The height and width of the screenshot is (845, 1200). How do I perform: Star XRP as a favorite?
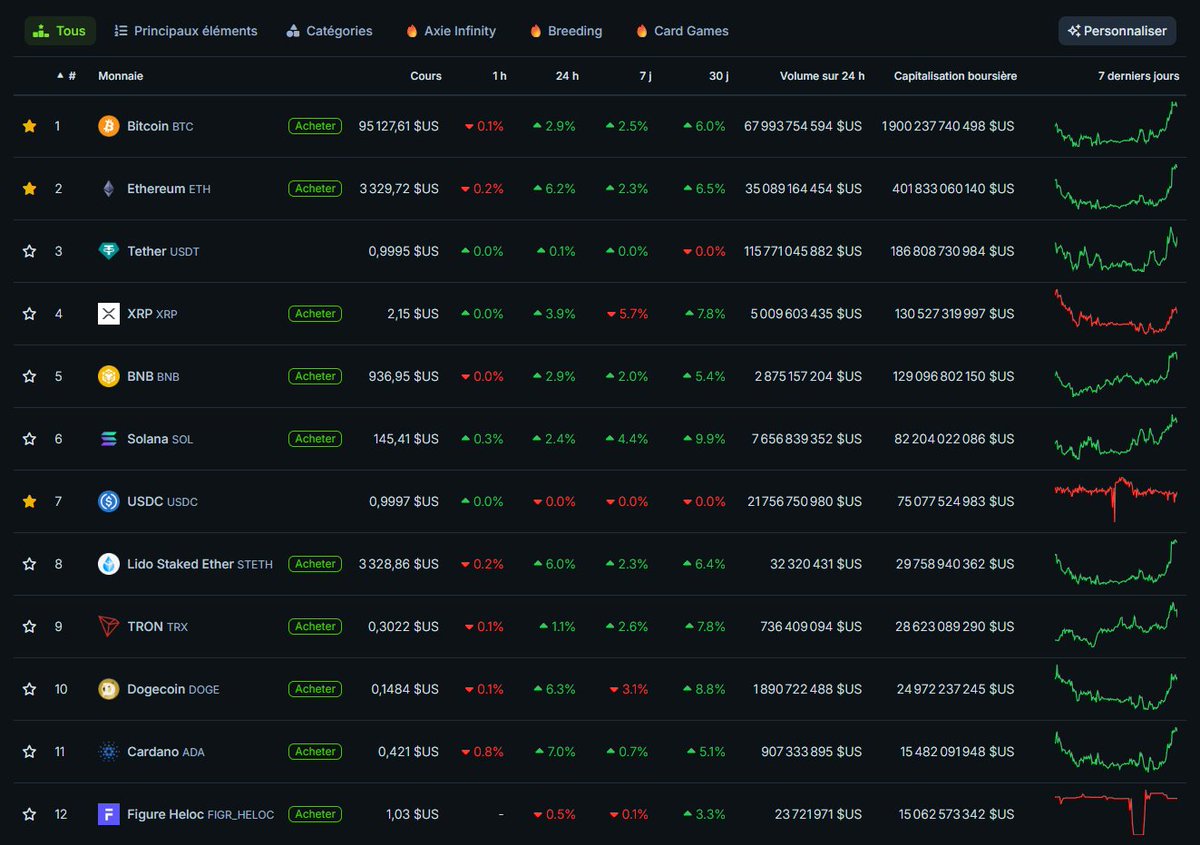pyautogui.click(x=29, y=313)
